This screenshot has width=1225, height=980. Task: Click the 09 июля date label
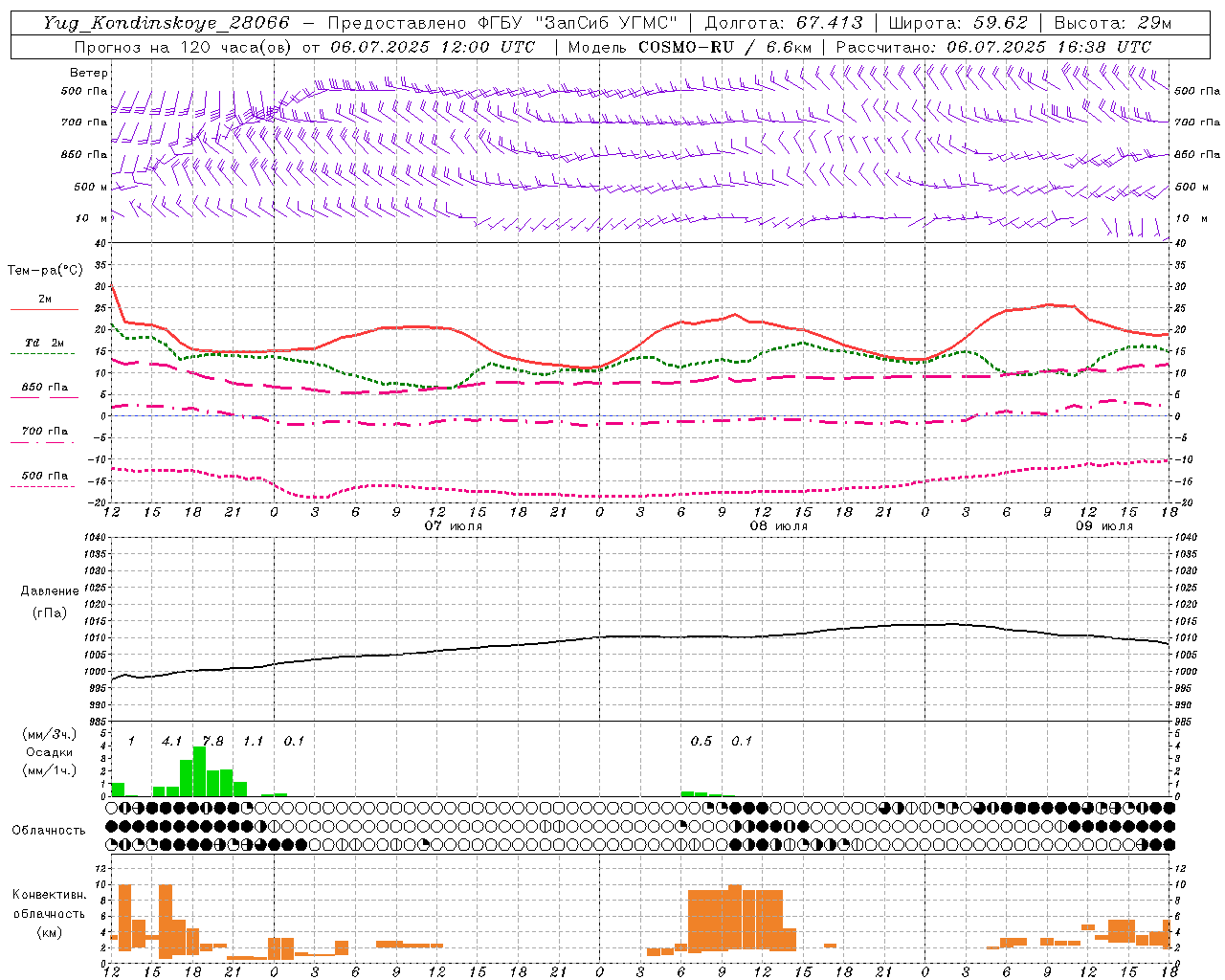pos(1103,526)
